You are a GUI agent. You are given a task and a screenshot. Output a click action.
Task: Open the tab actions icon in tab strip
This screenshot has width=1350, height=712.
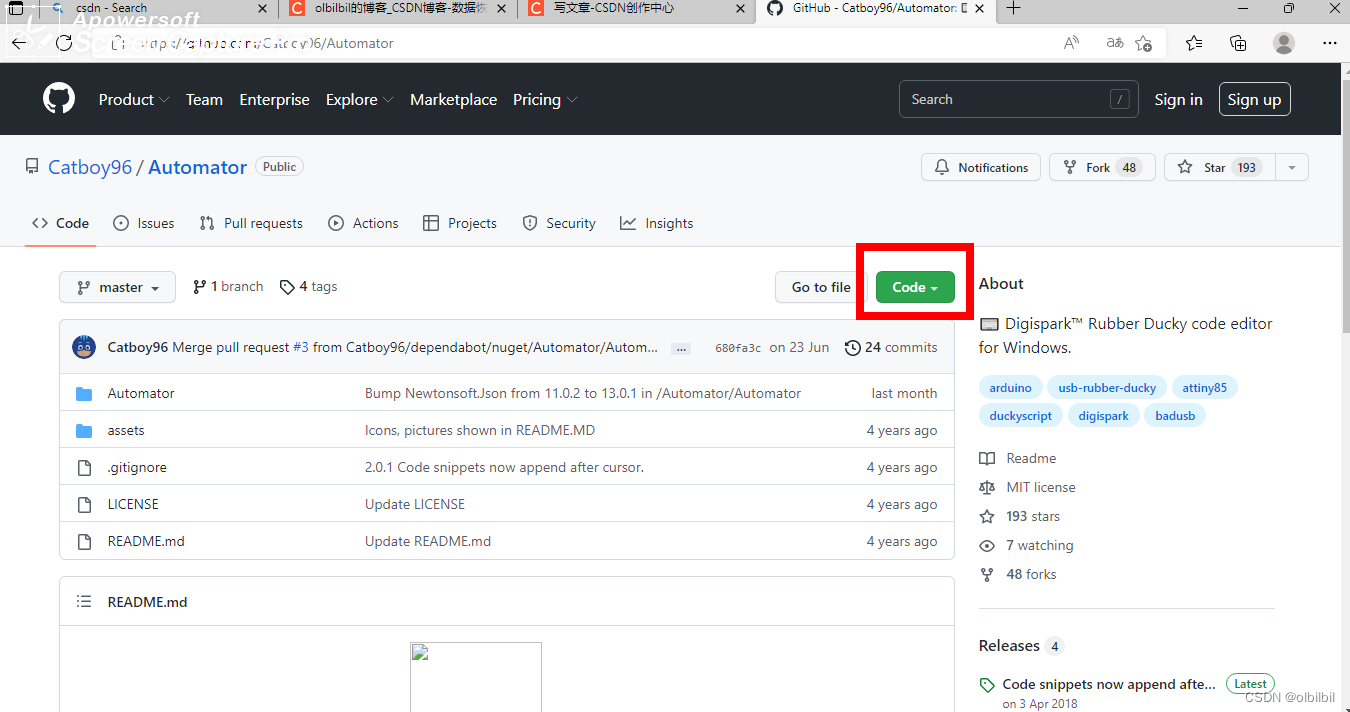coord(16,8)
